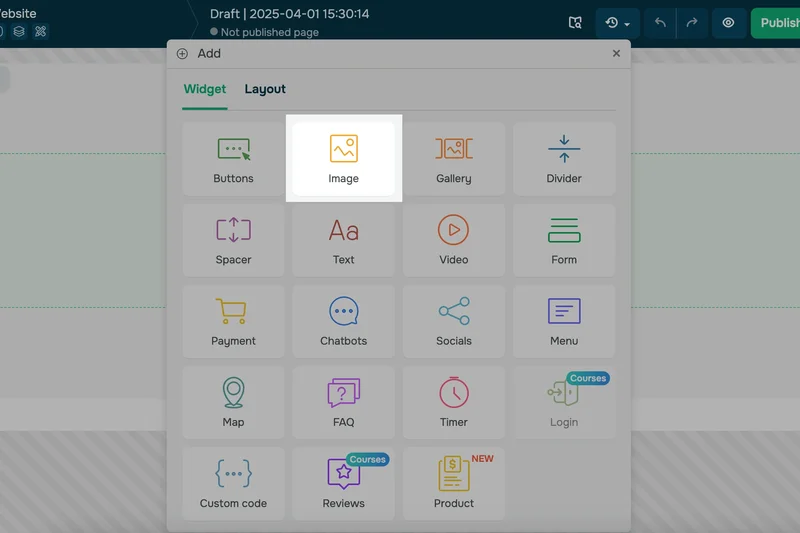Insert a Divider widget
This screenshot has height=533, width=800.
[564, 159]
